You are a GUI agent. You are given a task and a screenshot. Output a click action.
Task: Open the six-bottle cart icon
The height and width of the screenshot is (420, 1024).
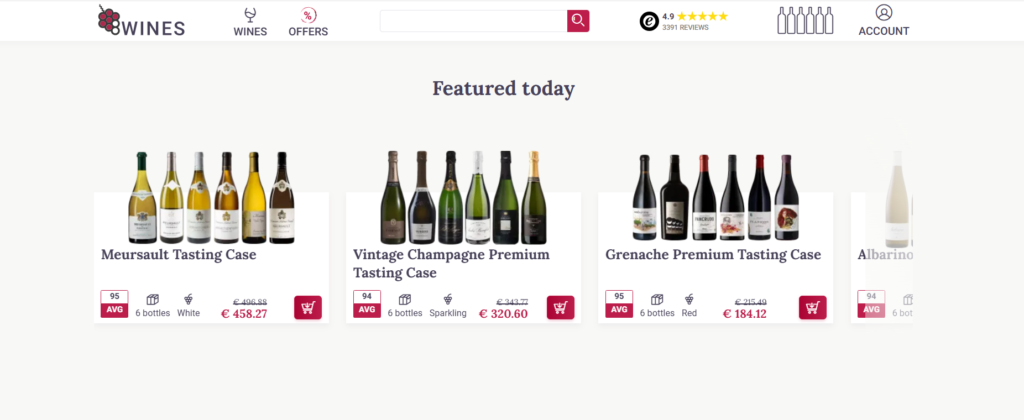click(805, 21)
